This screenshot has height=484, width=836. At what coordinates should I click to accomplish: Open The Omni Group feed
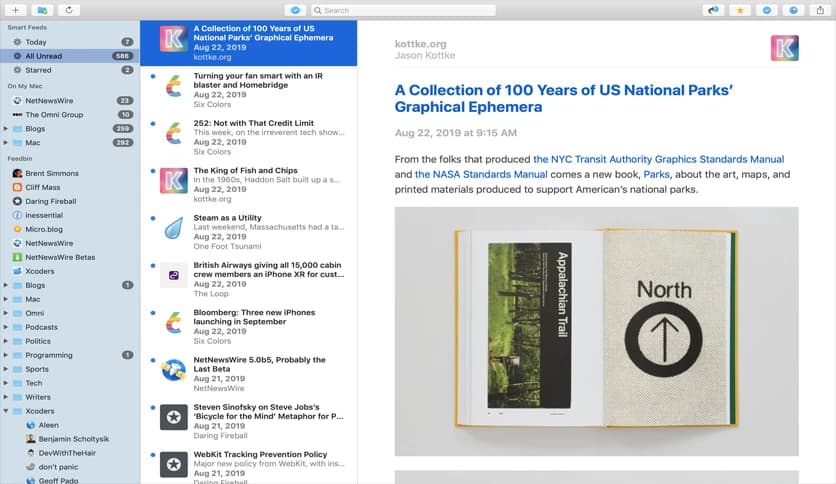[x=70, y=115]
